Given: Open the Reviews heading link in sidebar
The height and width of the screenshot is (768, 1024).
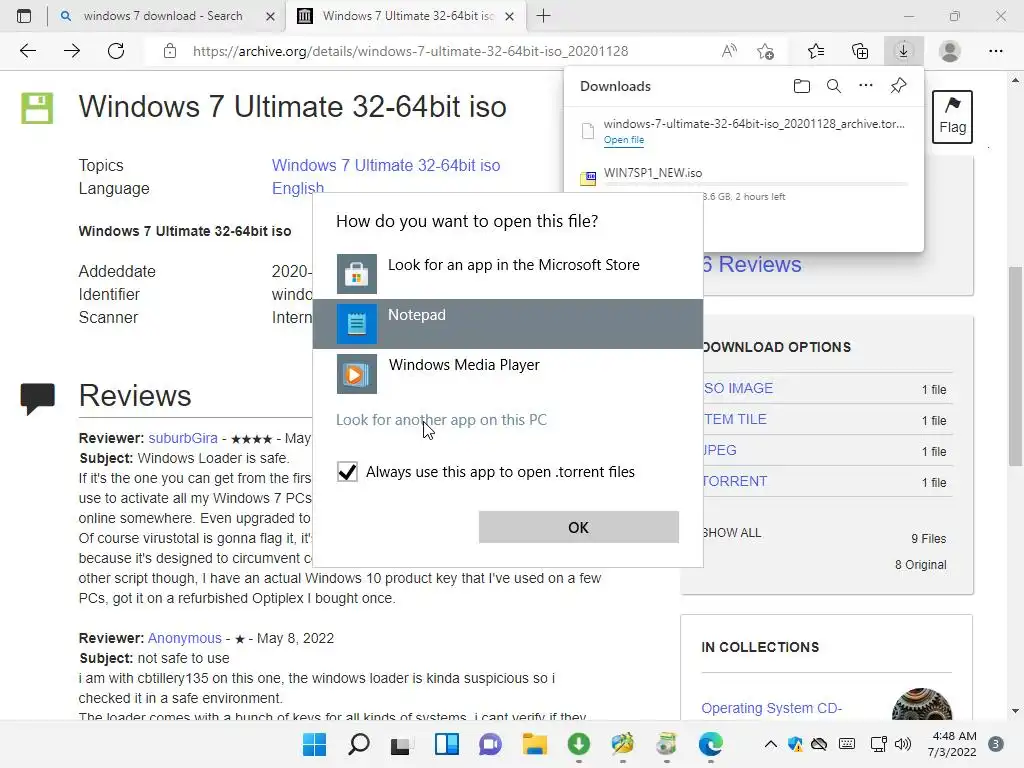Looking at the screenshot, I should (752, 264).
